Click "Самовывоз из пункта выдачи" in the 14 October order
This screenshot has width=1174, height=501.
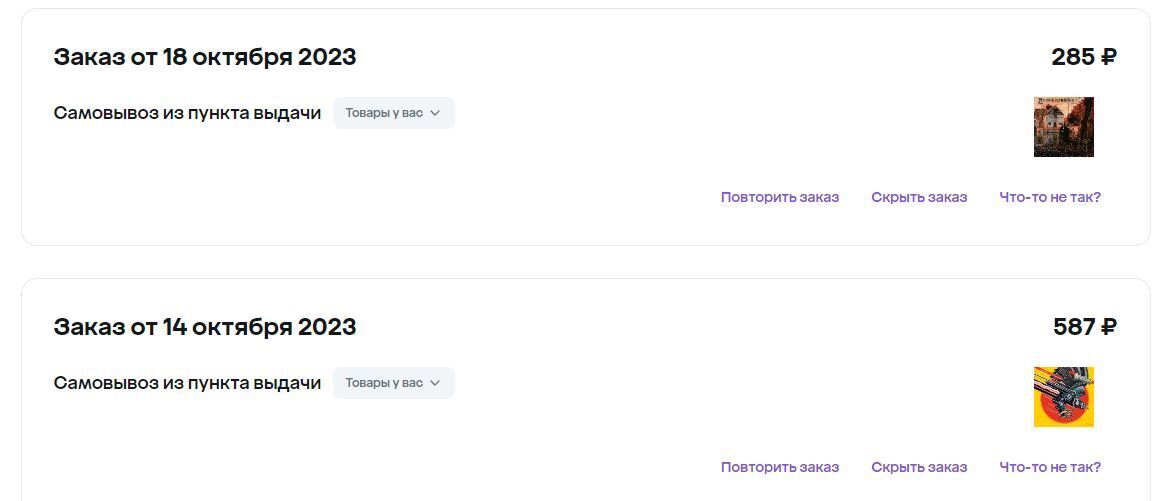pyautogui.click(x=187, y=383)
